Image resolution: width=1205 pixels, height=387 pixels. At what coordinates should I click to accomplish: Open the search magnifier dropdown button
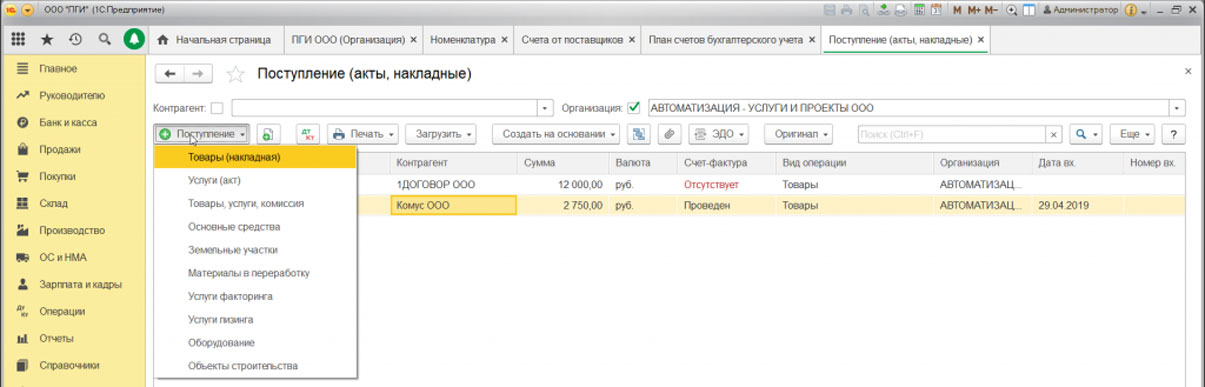(x=1087, y=134)
